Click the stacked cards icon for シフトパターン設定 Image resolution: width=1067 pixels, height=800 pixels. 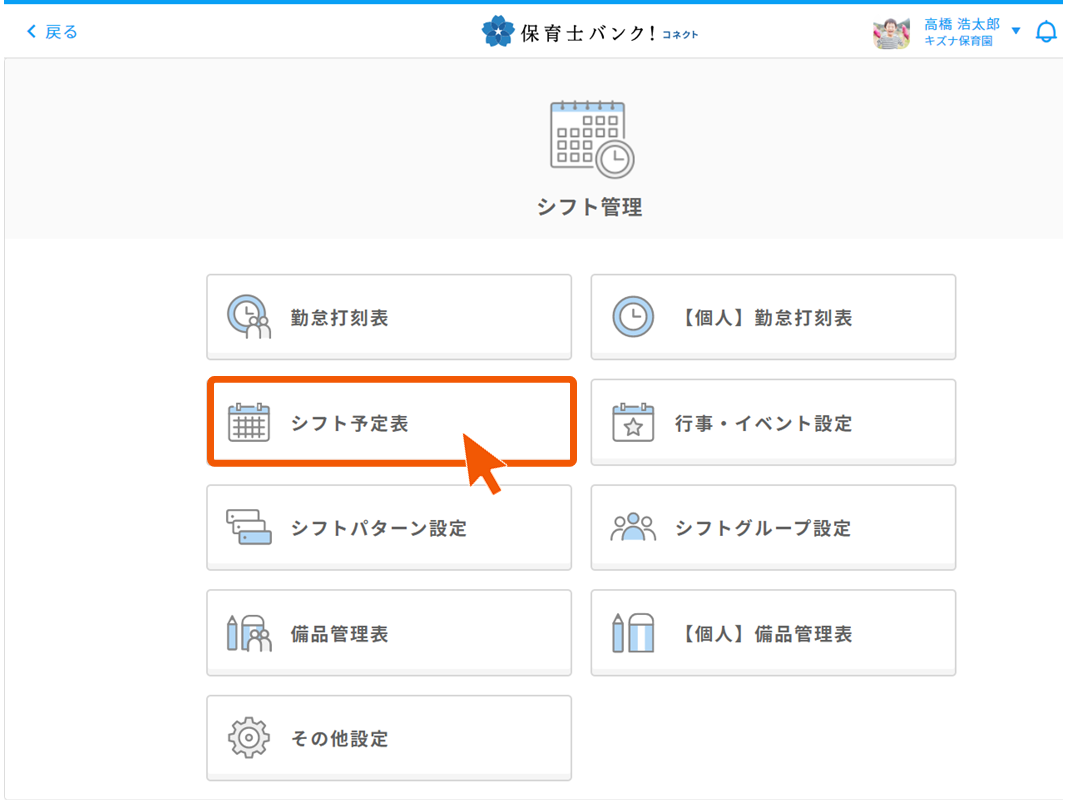pyautogui.click(x=249, y=528)
